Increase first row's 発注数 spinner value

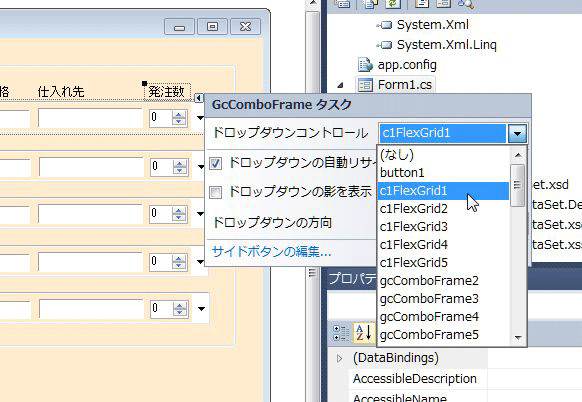point(179,114)
